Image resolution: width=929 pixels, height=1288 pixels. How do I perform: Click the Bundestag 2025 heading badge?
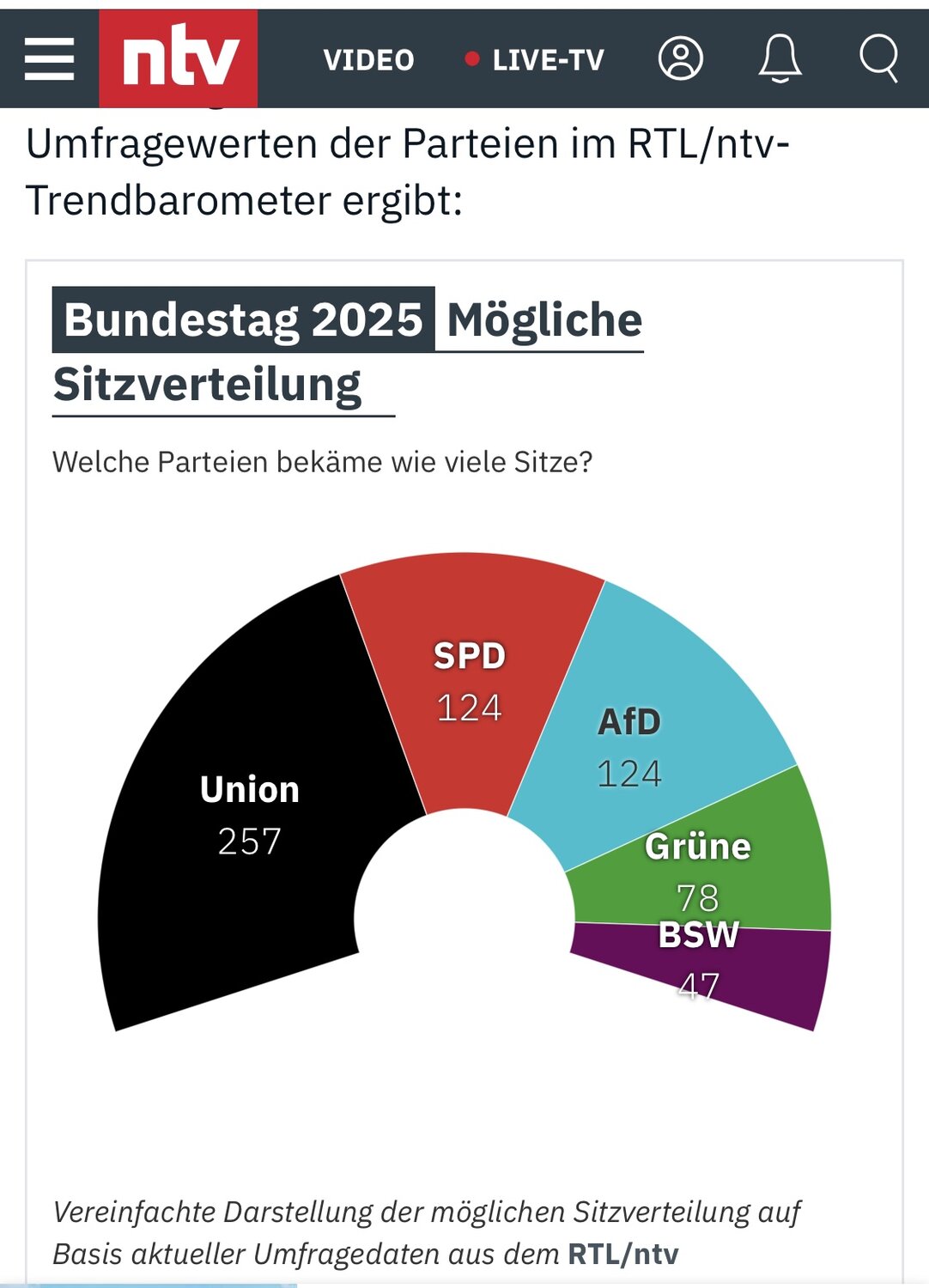tap(244, 320)
